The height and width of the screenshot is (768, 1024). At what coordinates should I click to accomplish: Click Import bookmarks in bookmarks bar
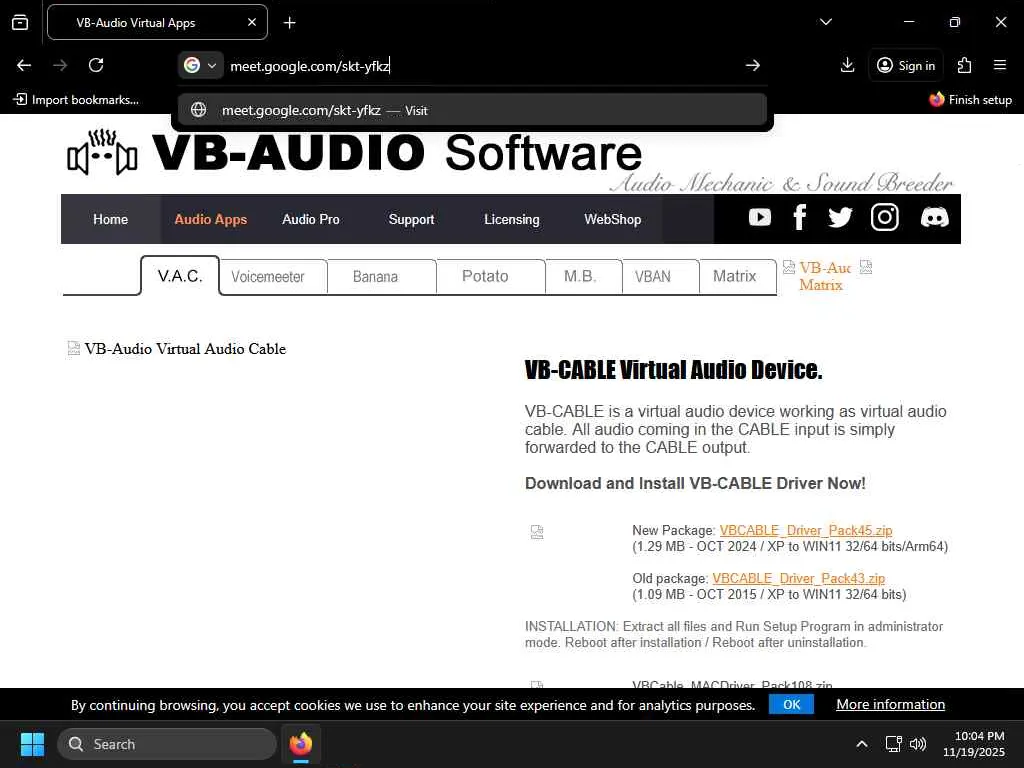coord(76,100)
